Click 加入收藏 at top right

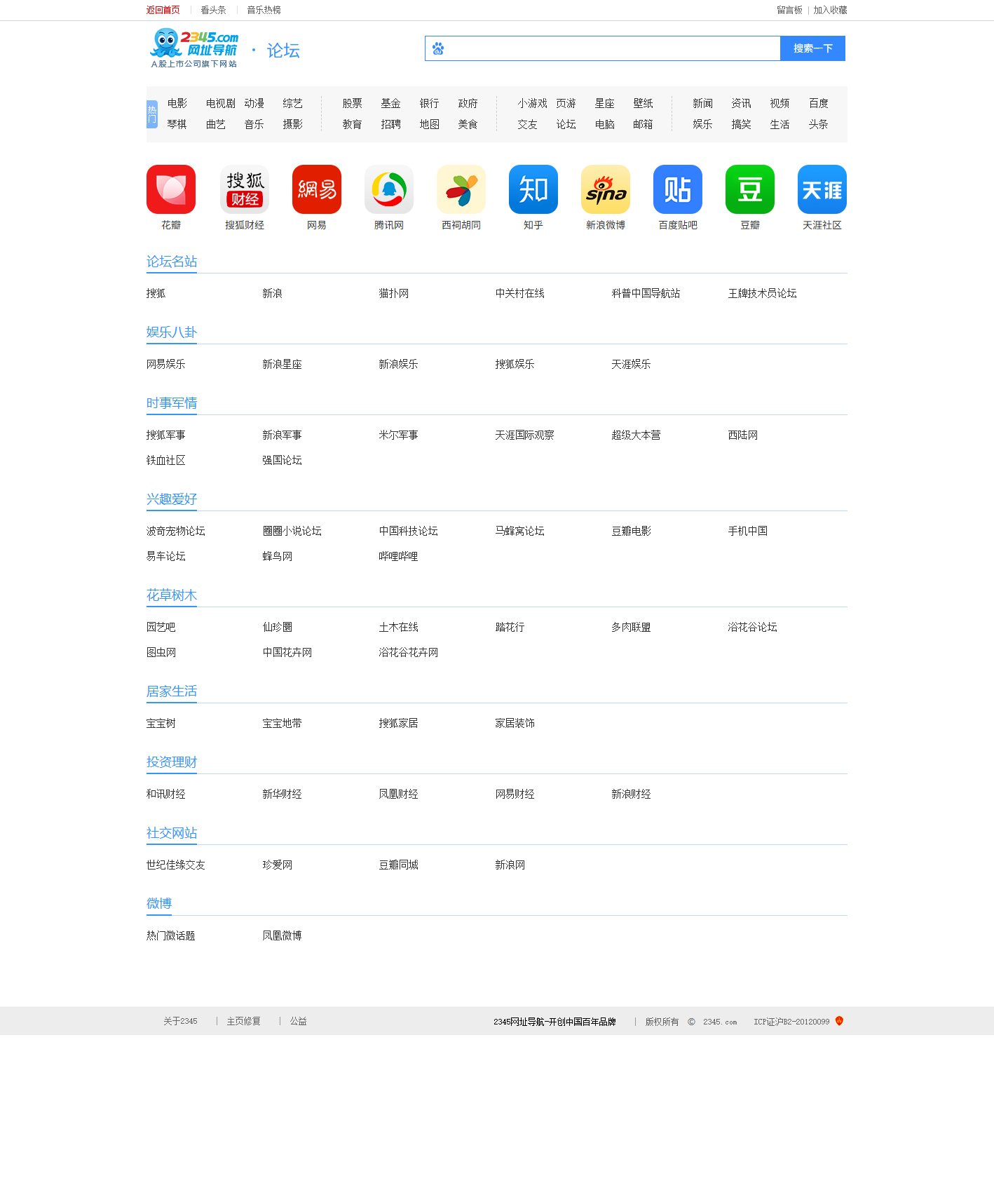[830, 10]
